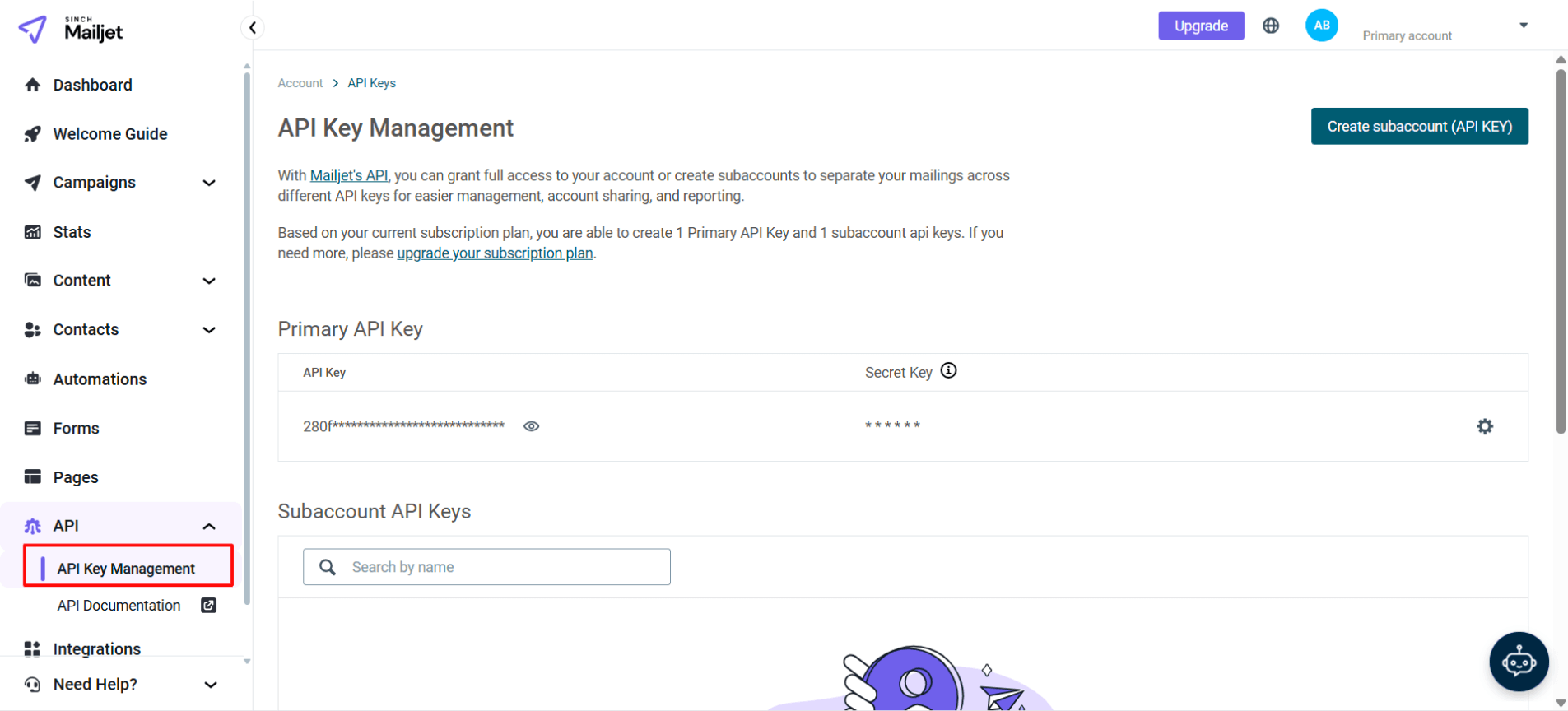
Task: Click the Search by name field
Action: (486, 567)
